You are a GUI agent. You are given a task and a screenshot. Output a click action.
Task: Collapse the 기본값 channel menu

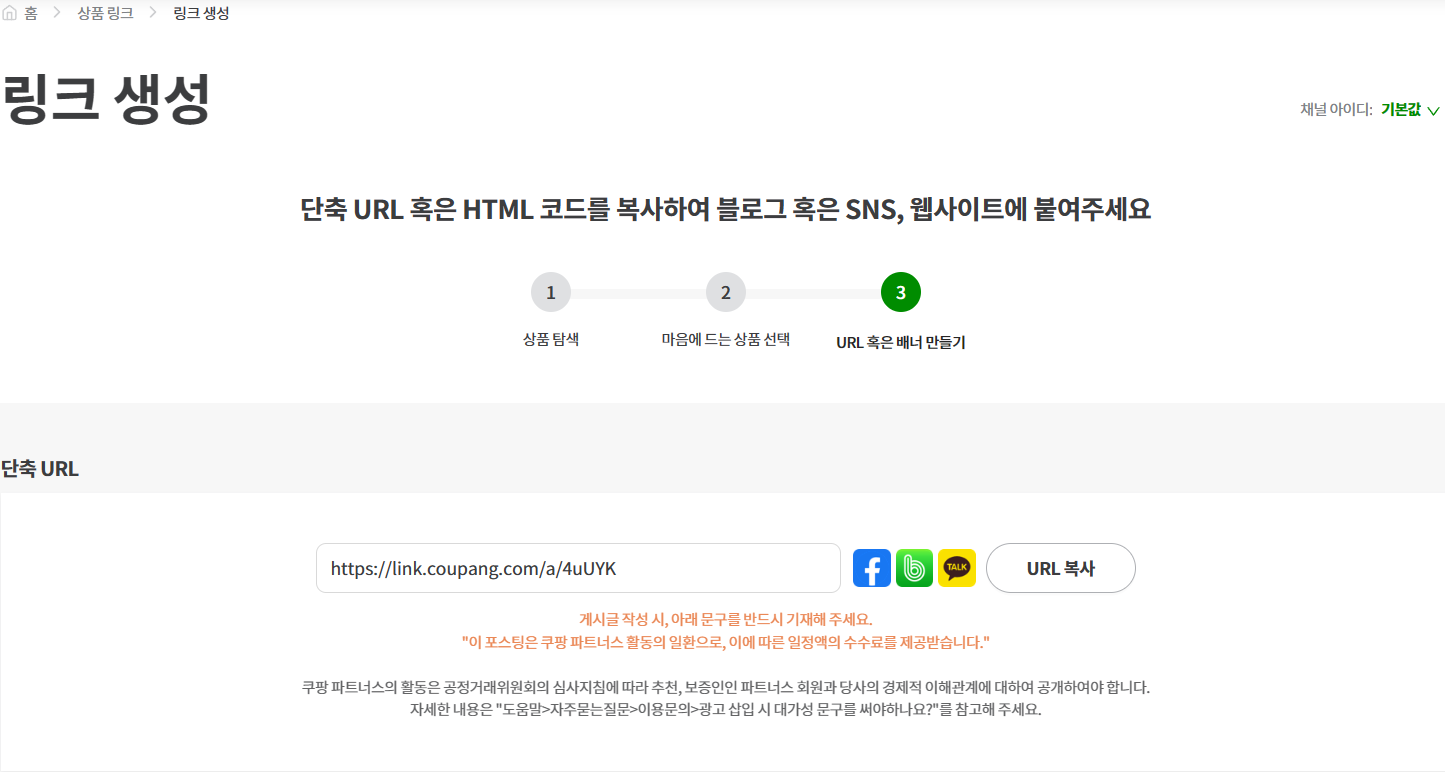pos(1403,110)
